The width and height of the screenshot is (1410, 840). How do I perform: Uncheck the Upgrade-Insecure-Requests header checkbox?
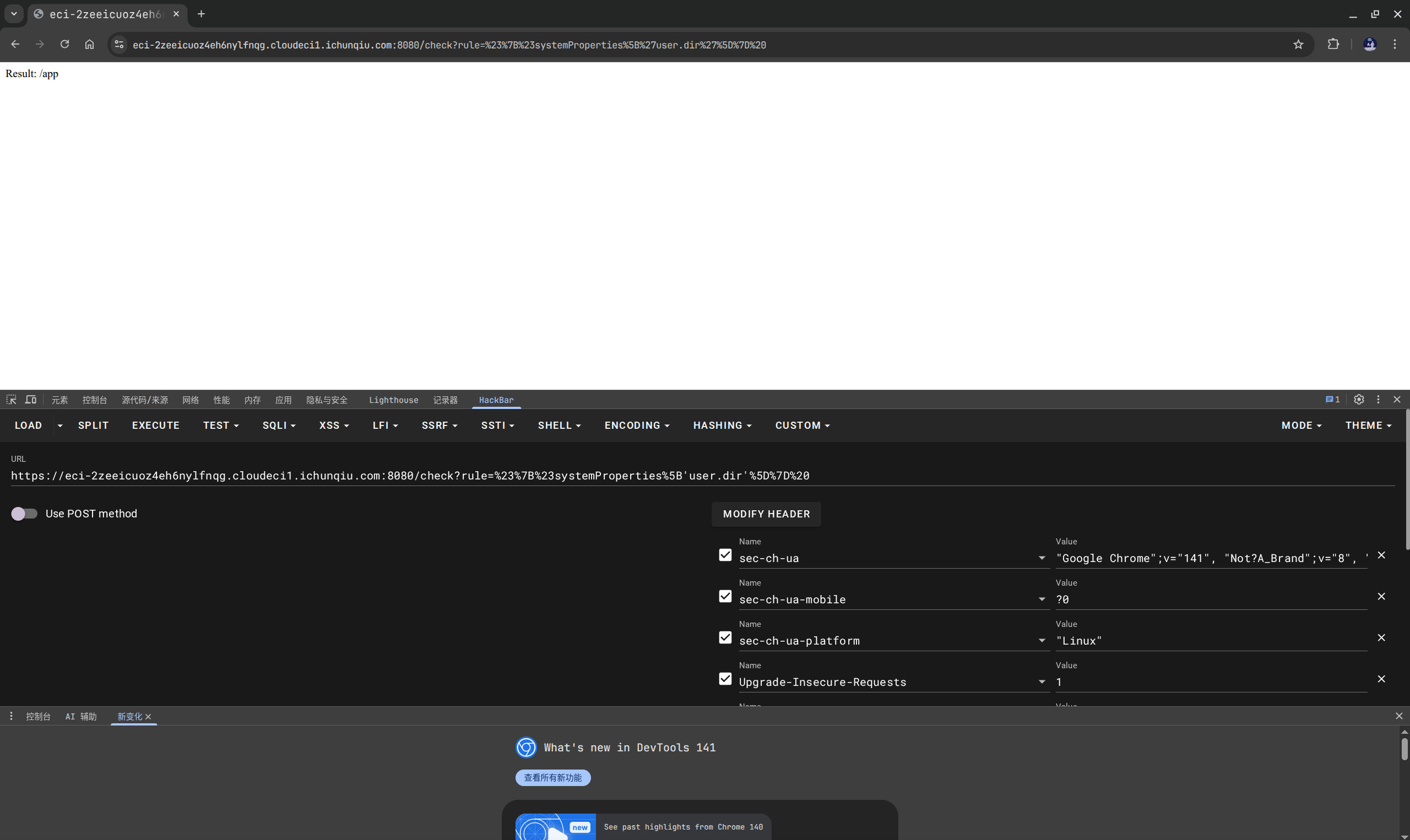pos(725,679)
